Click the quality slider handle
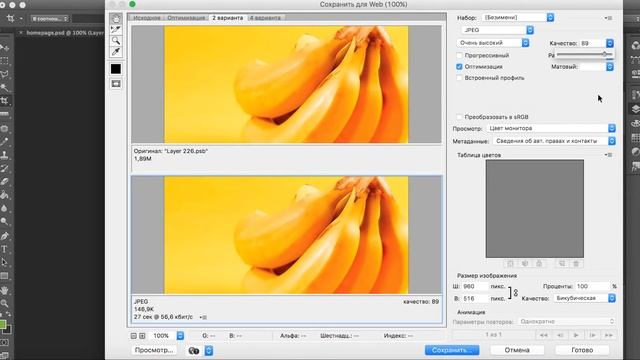Screen dimensions: 640x360 pyautogui.click(x=604, y=54)
